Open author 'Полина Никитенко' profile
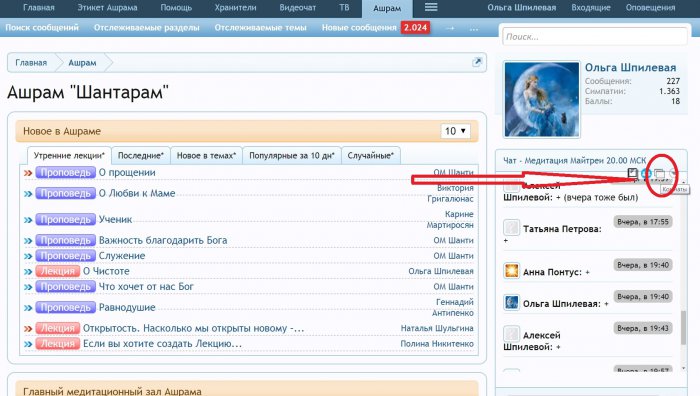Viewport: 700px width, 396px height. pyautogui.click(x=437, y=344)
